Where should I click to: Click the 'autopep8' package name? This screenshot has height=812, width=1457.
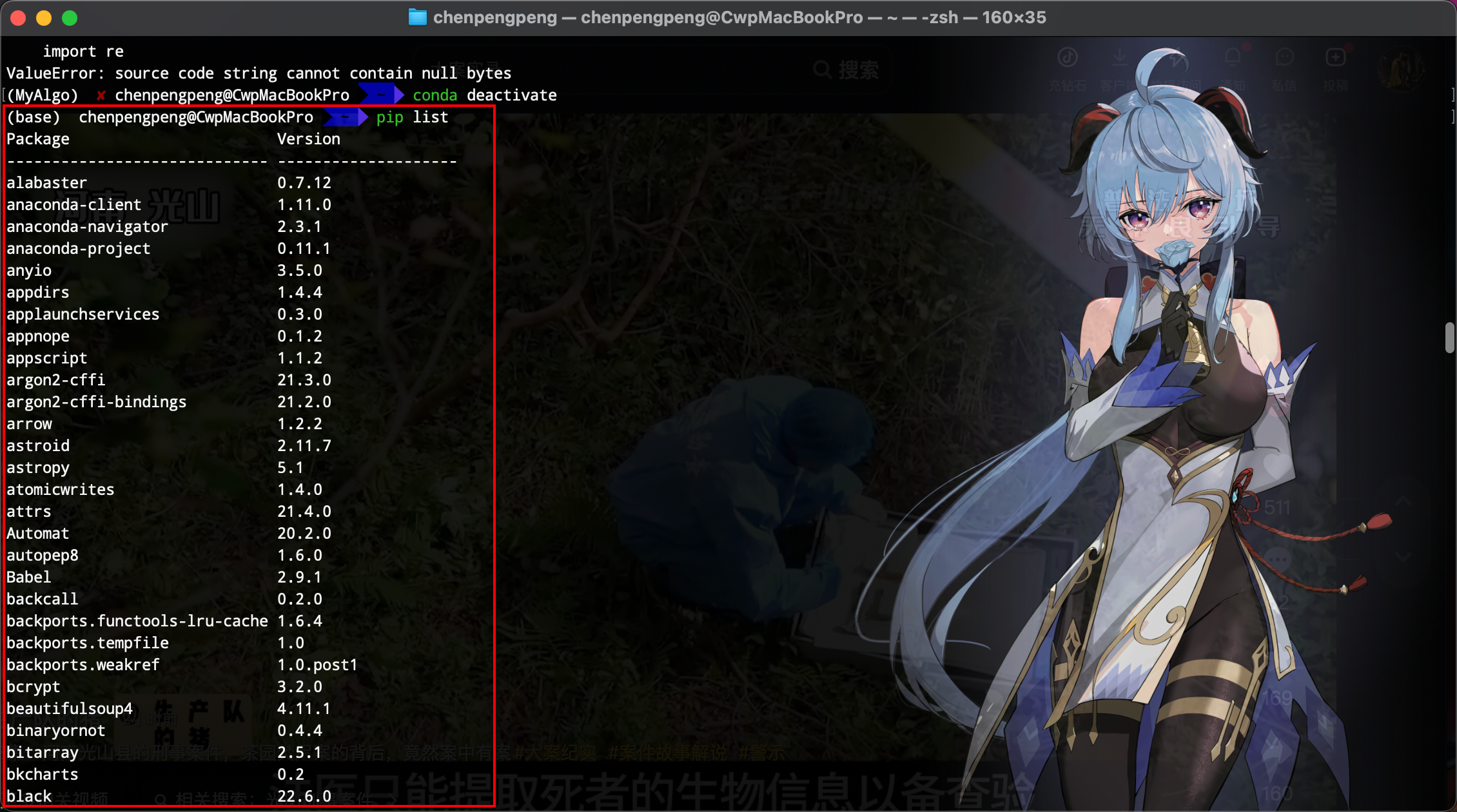pos(43,556)
